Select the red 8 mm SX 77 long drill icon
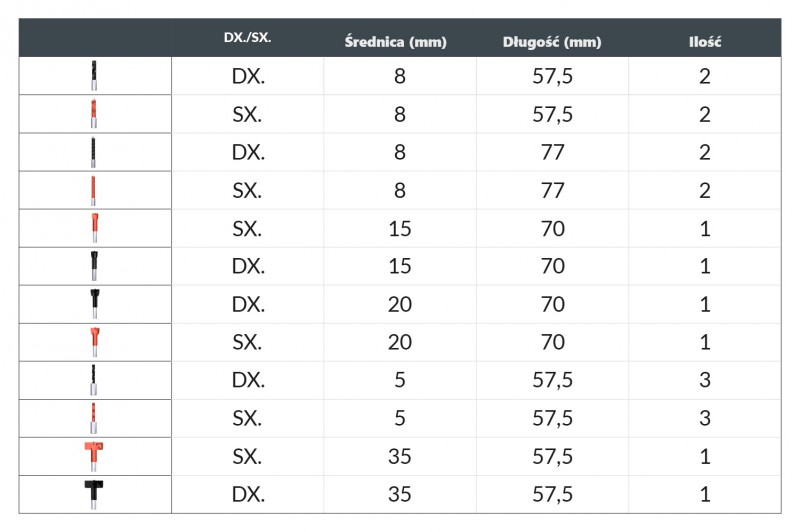 coord(93,190)
